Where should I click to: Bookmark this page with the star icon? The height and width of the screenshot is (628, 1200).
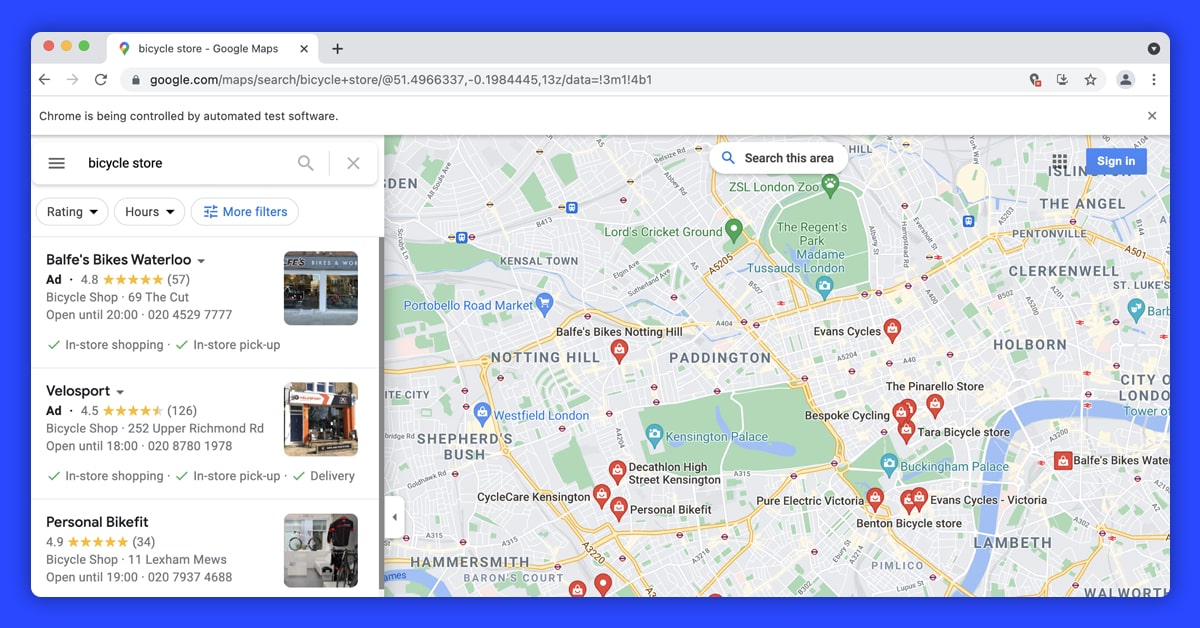click(1091, 80)
